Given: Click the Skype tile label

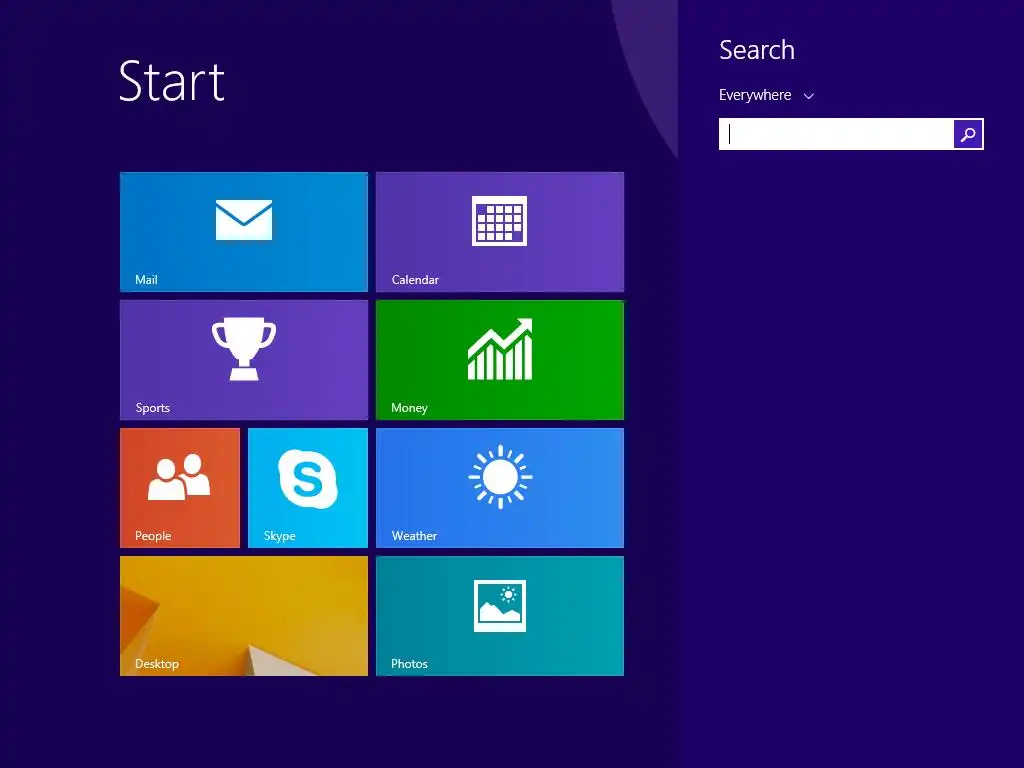Looking at the screenshot, I should point(280,536).
